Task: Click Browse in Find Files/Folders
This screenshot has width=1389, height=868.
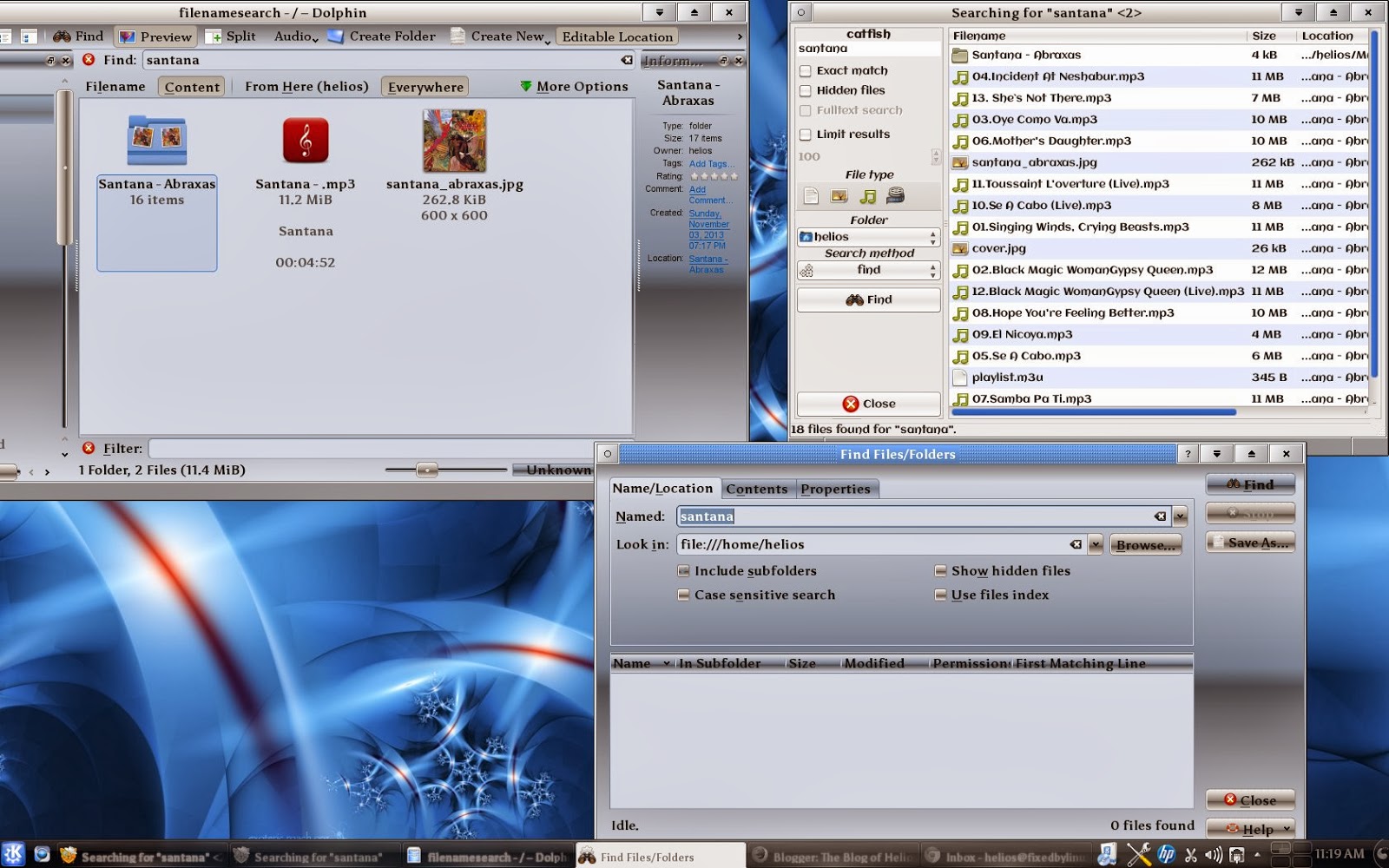Action: [1145, 544]
